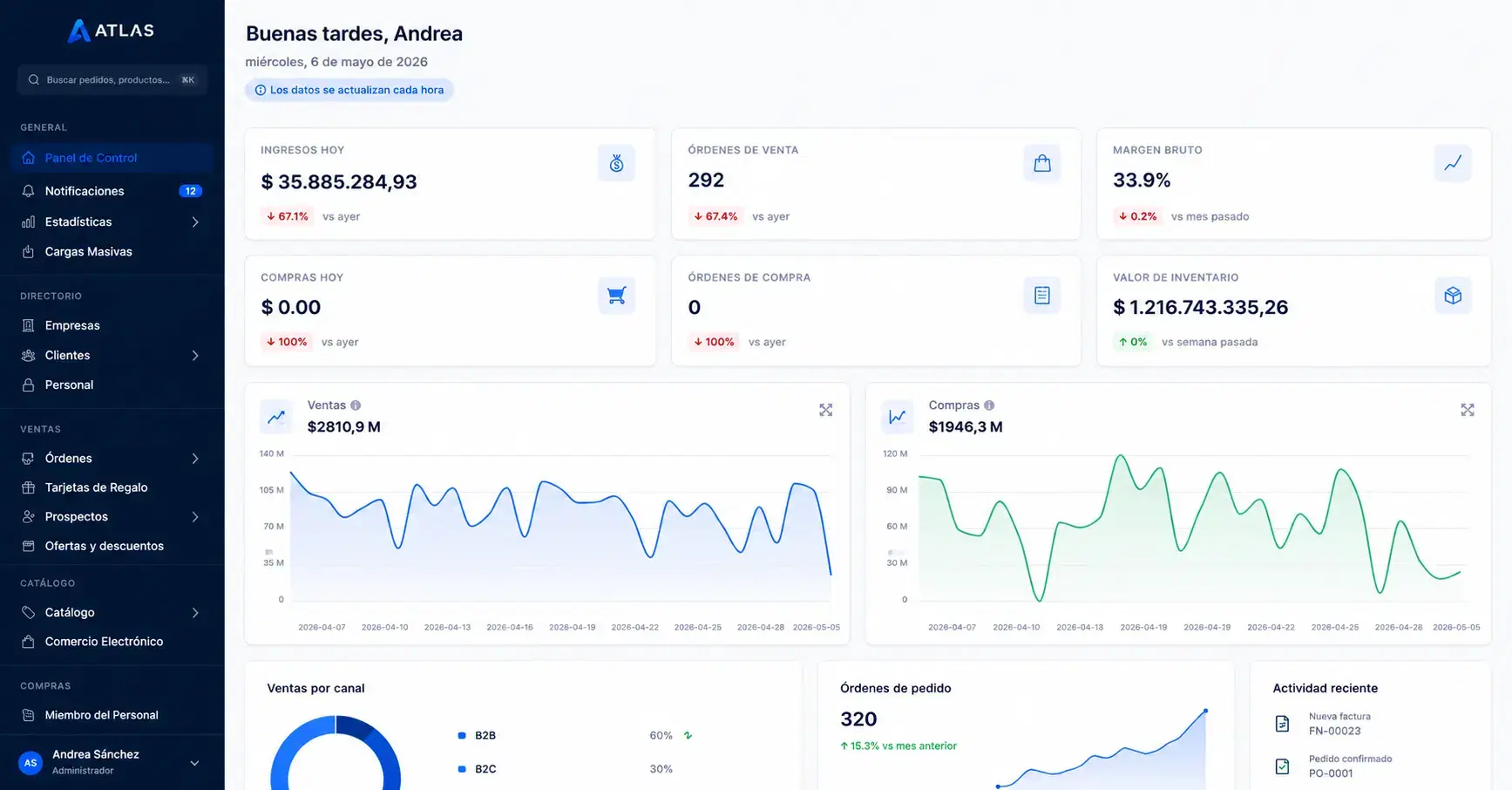The width and height of the screenshot is (1512, 790).
Task: Click the Órdenes sidebar icon
Action: 29,458
